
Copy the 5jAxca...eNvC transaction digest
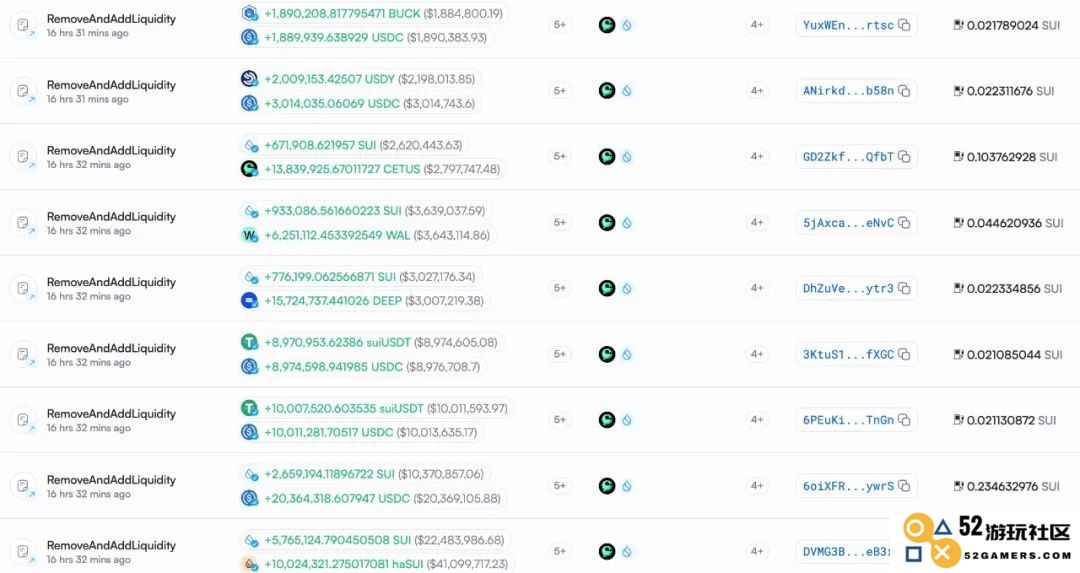click(x=904, y=222)
